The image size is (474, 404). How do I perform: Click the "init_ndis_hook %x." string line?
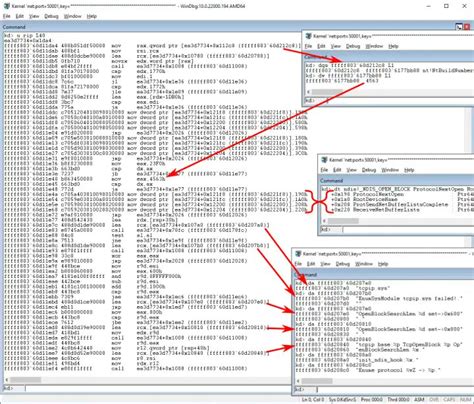point(357,360)
